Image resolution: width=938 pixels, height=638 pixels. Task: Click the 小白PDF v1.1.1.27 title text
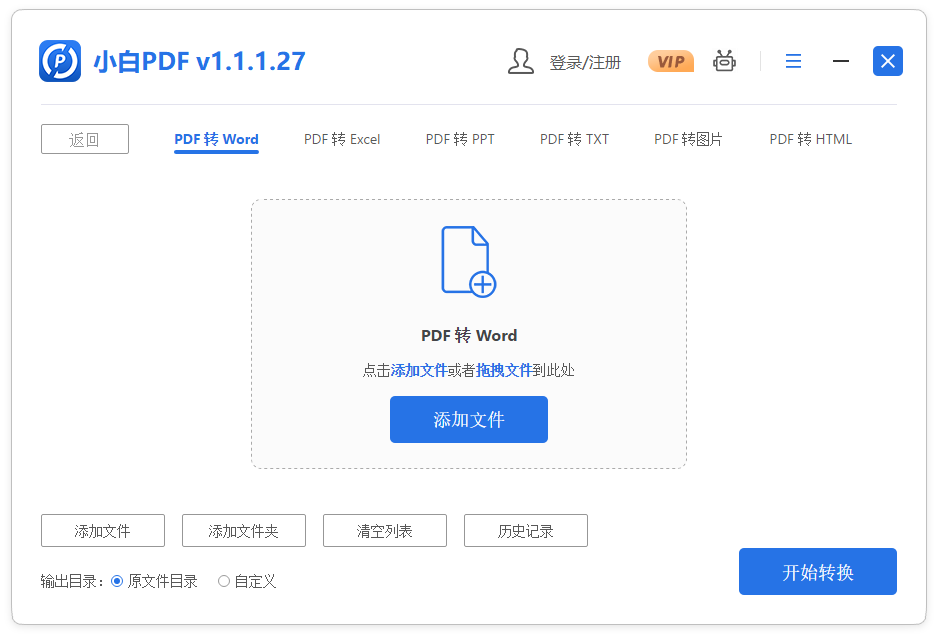(x=199, y=62)
